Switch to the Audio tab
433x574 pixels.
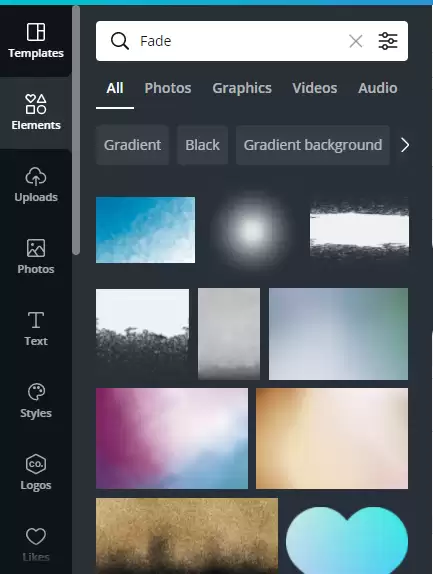(378, 88)
